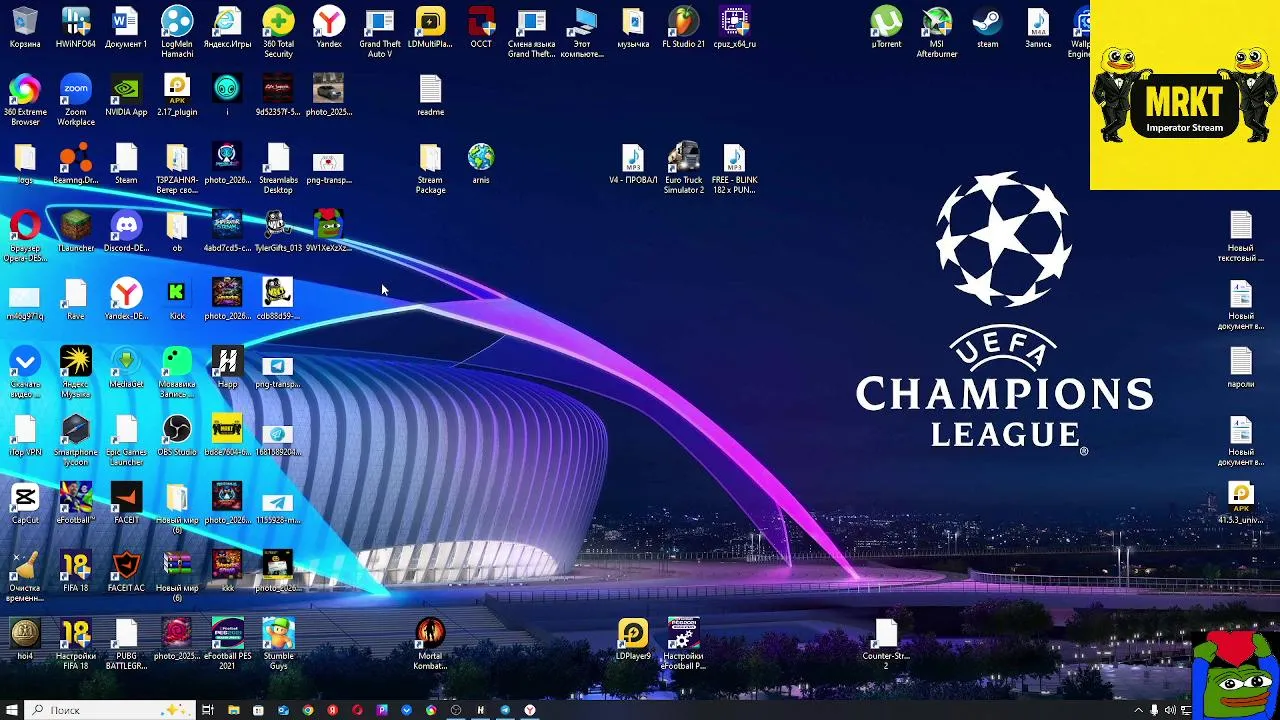Open Документ 1 Word file
The width and height of the screenshot is (1280, 720).
pyautogui.click(x=126, y=28)
